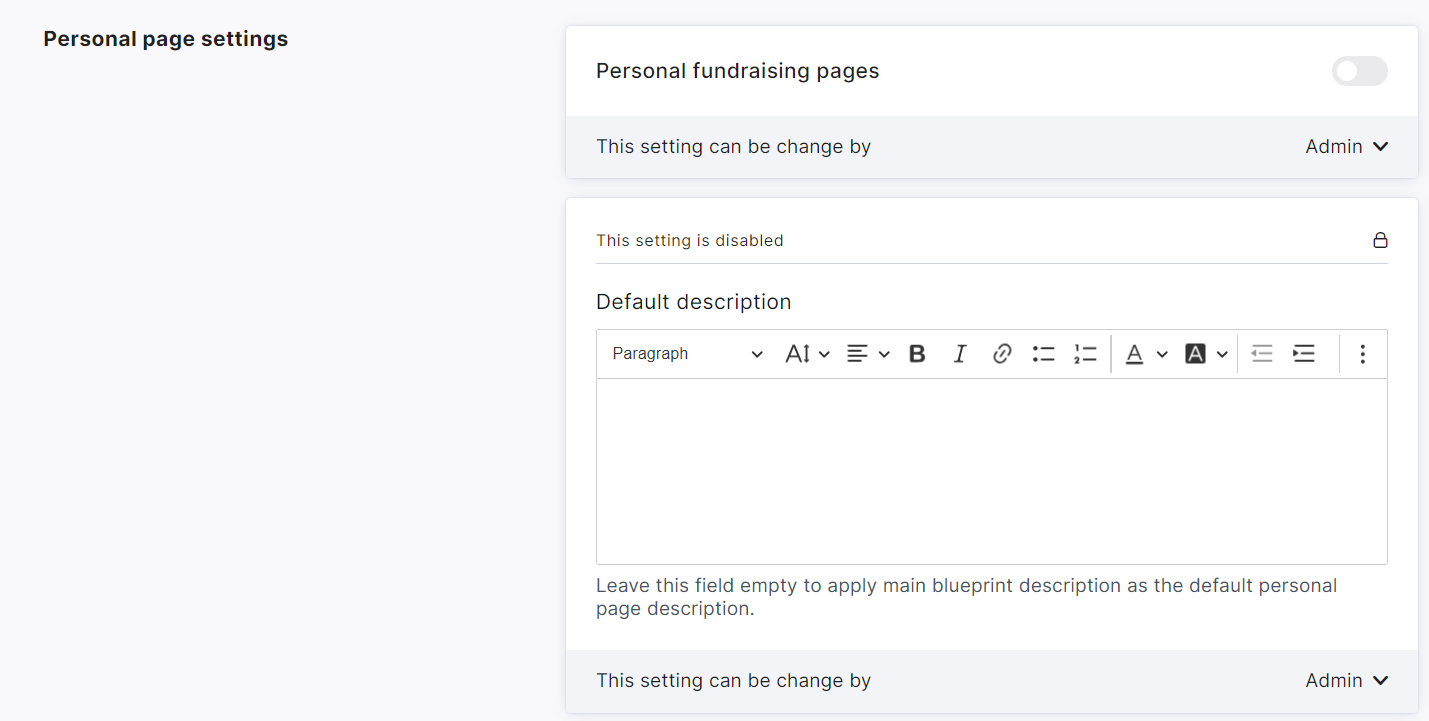Open the text alignment dropdown
Screen dimensions: 1429x721
pyautogui.click(x=867, y=354)
